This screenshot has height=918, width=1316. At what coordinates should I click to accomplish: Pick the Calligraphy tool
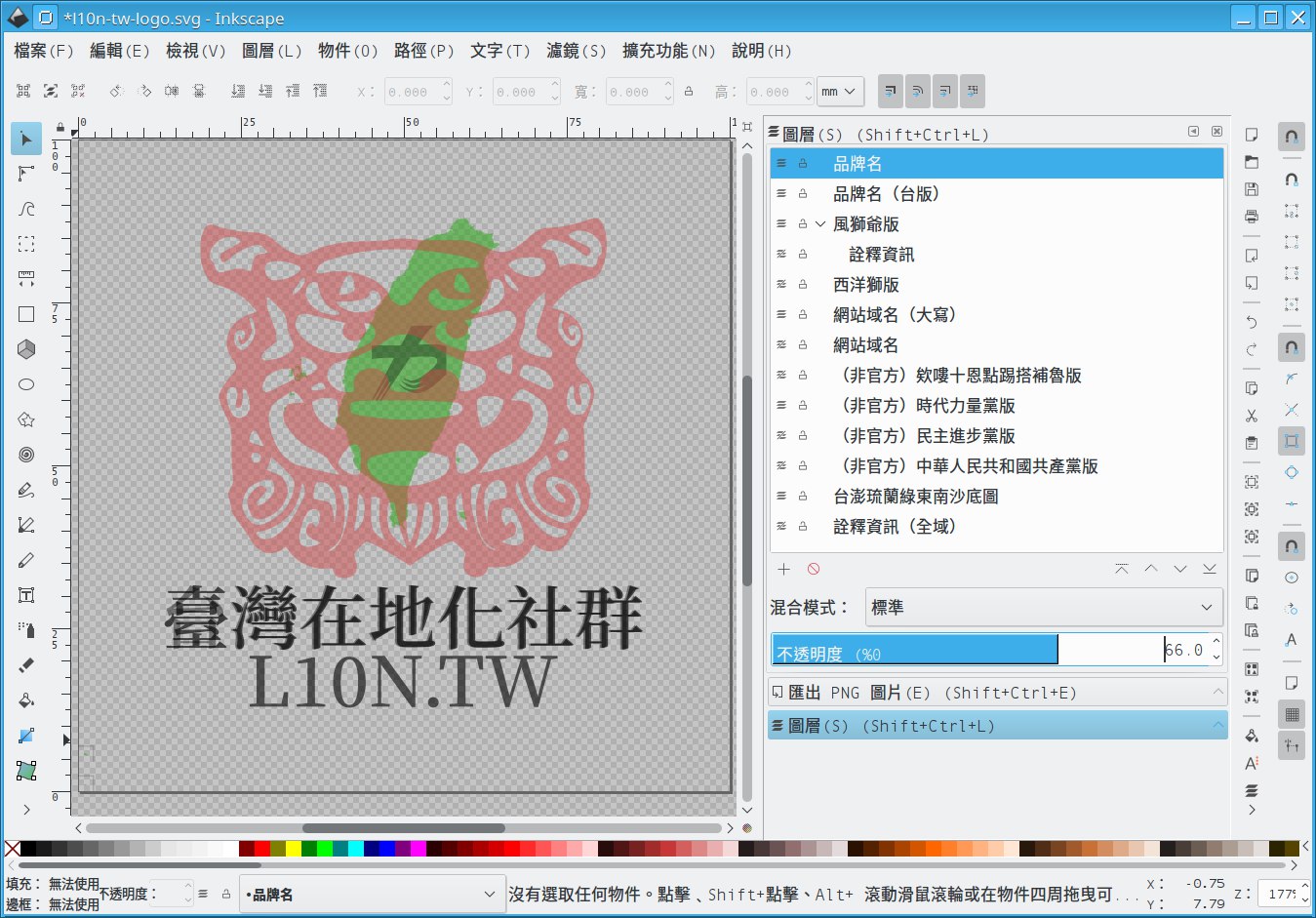26,560
